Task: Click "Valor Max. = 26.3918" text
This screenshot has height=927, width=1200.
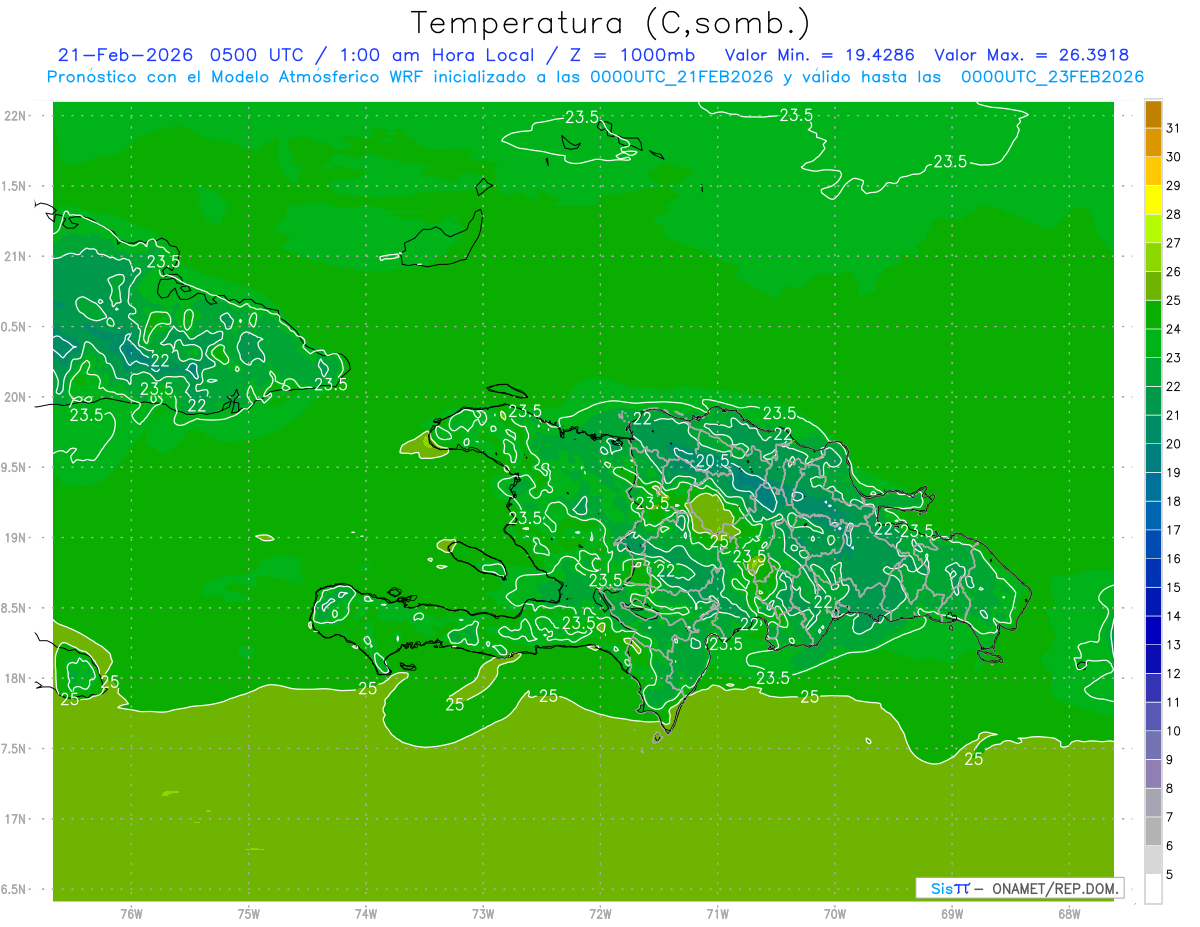Action: click(1032, 55)
